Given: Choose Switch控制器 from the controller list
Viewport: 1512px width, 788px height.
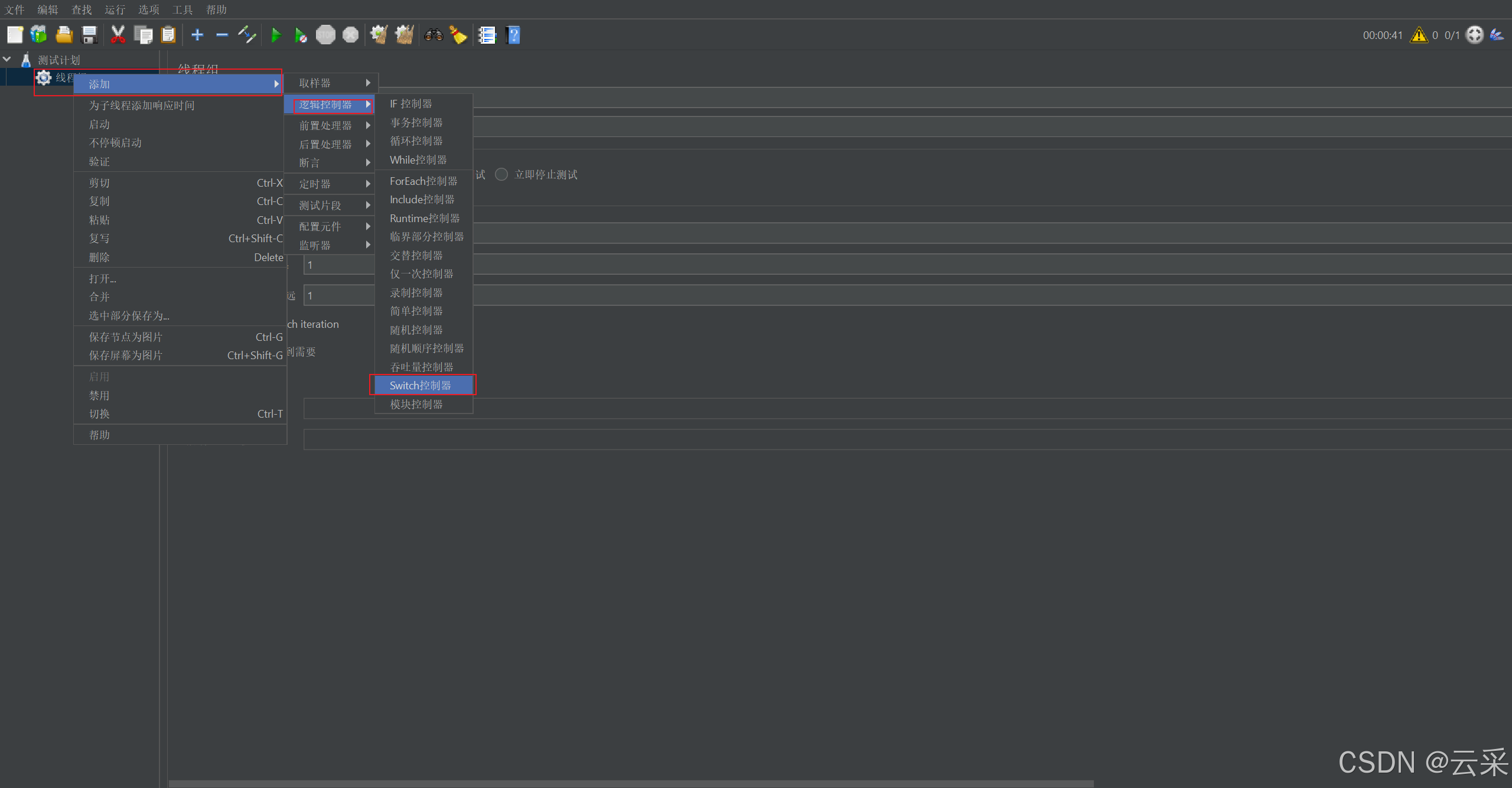Looking at the screenshot, I should point(421,385).
